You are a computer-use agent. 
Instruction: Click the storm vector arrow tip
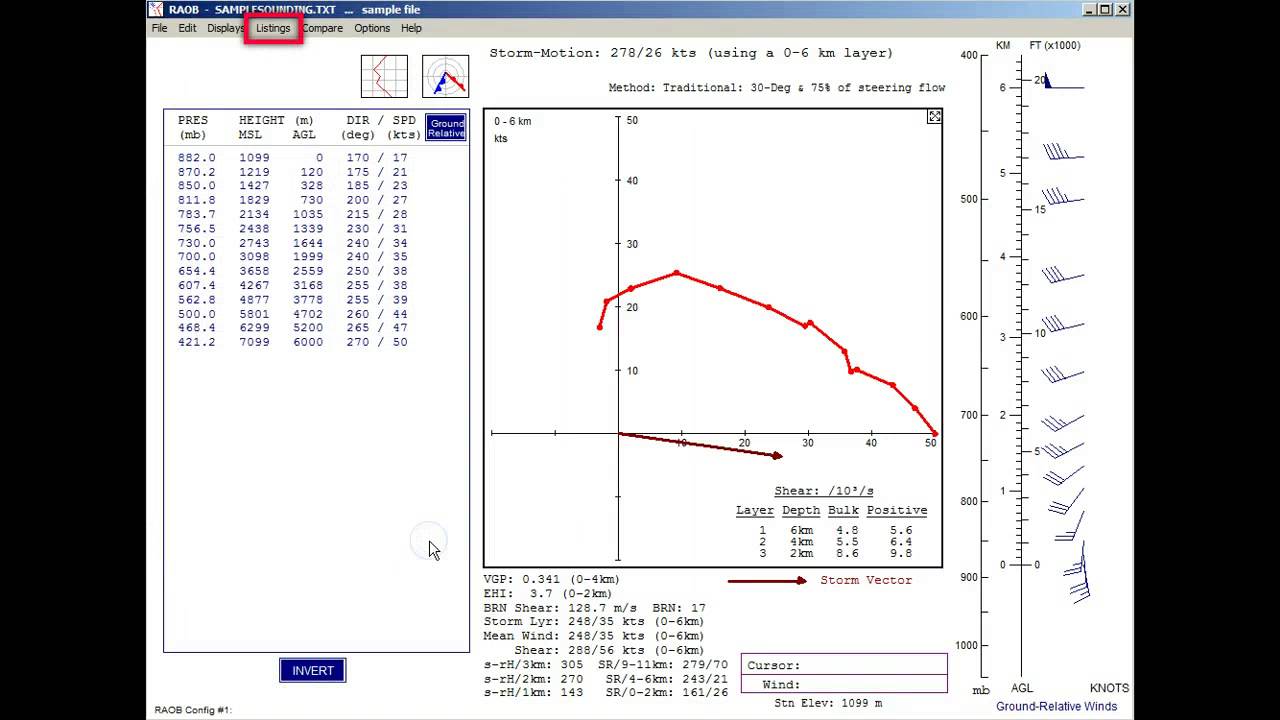point(778,455)
